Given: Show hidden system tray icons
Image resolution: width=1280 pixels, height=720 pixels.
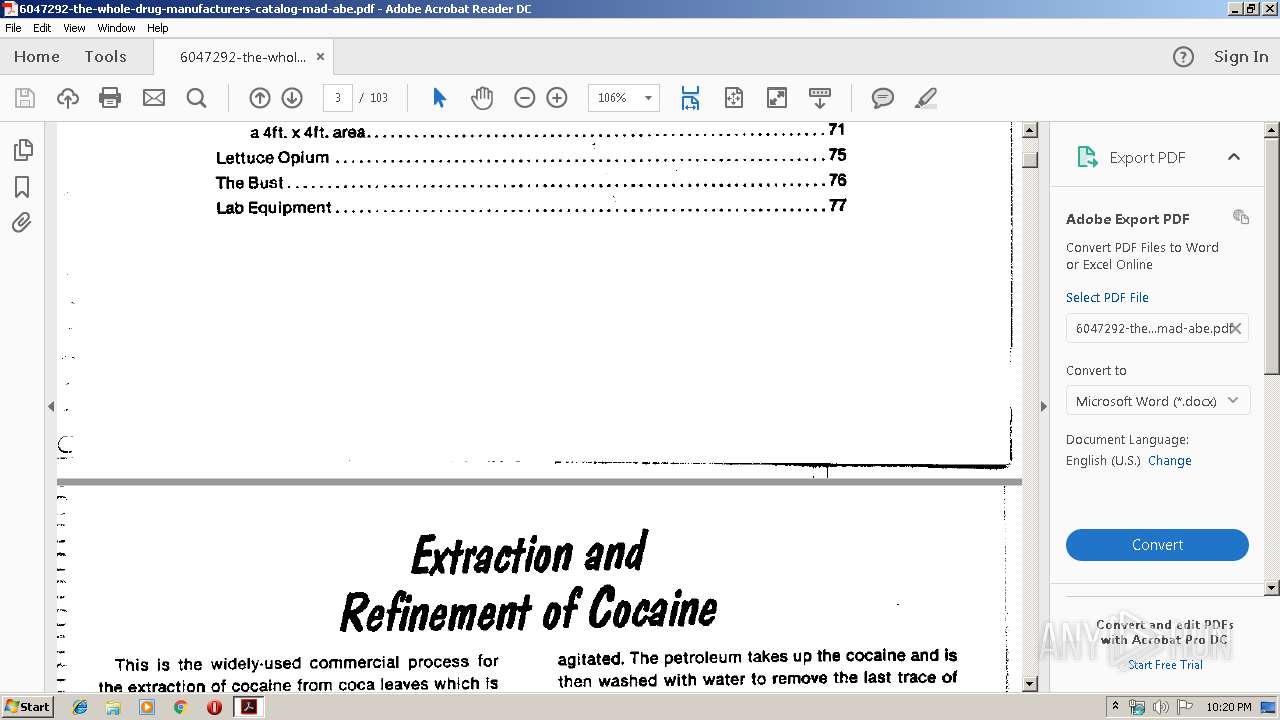Looking at the screenshot, I should click(1115, 706).
